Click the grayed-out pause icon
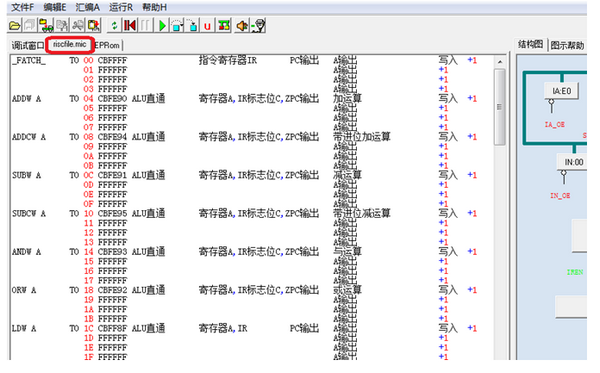The height and width of the screenshot is (373, 600). pos(145,26)
